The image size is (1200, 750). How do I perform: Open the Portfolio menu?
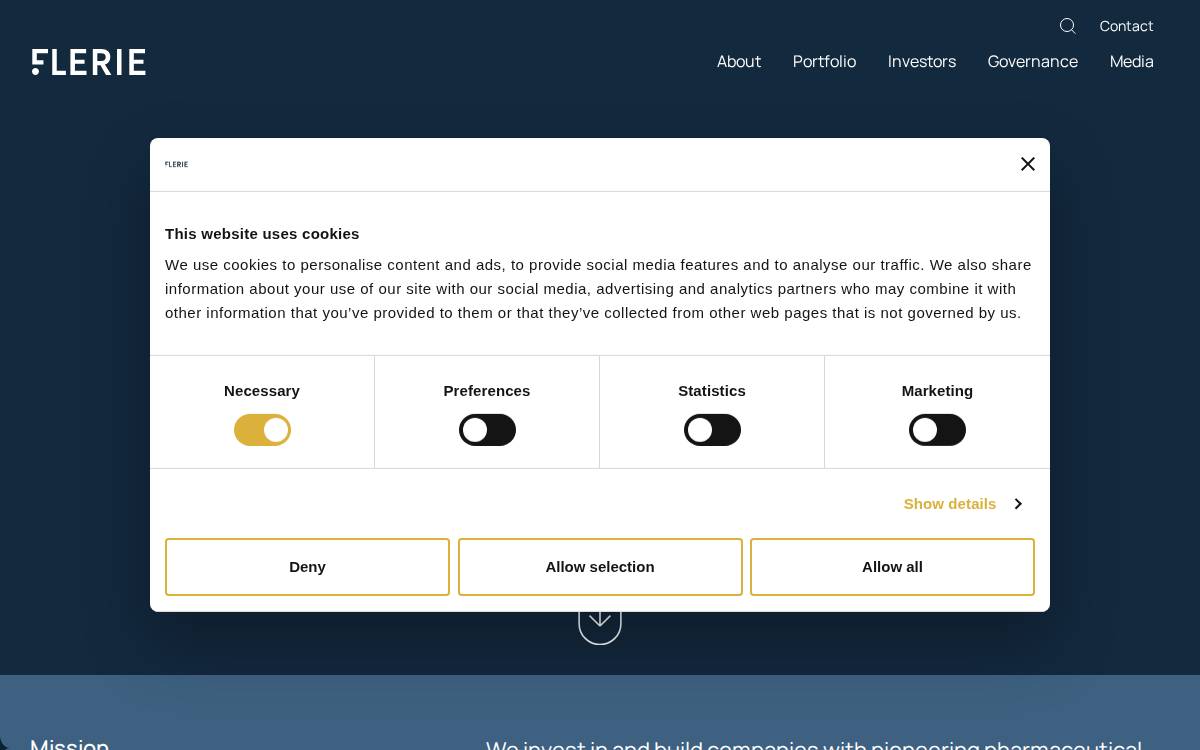[824, 62]
